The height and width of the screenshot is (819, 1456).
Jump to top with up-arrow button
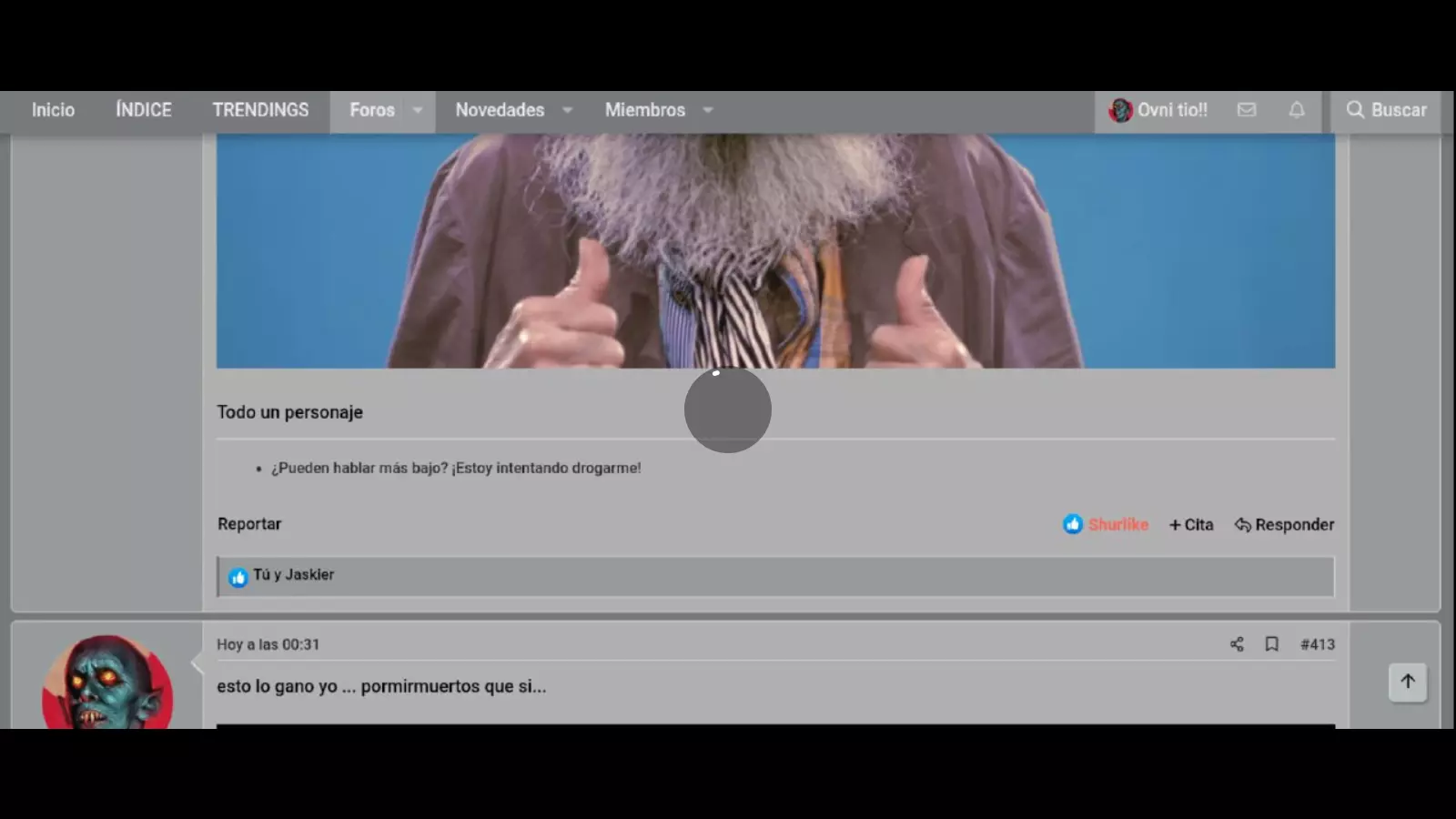pyautogui.click(x=1408, y=682)
